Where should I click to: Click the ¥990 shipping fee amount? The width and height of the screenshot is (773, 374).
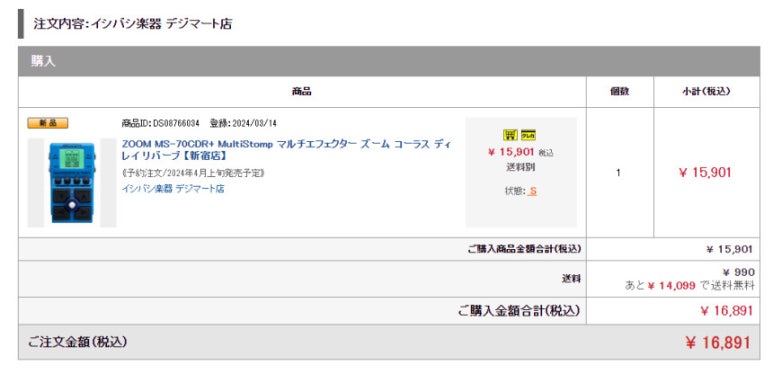(x=738, y=272)
